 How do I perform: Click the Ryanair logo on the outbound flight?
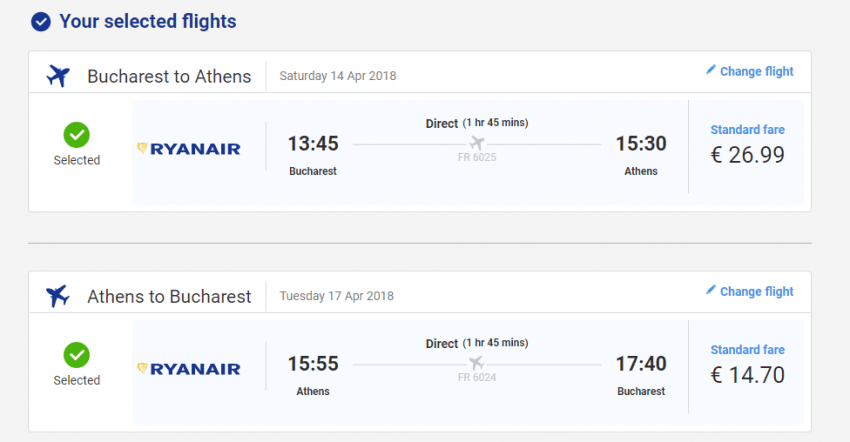point(188,149)
